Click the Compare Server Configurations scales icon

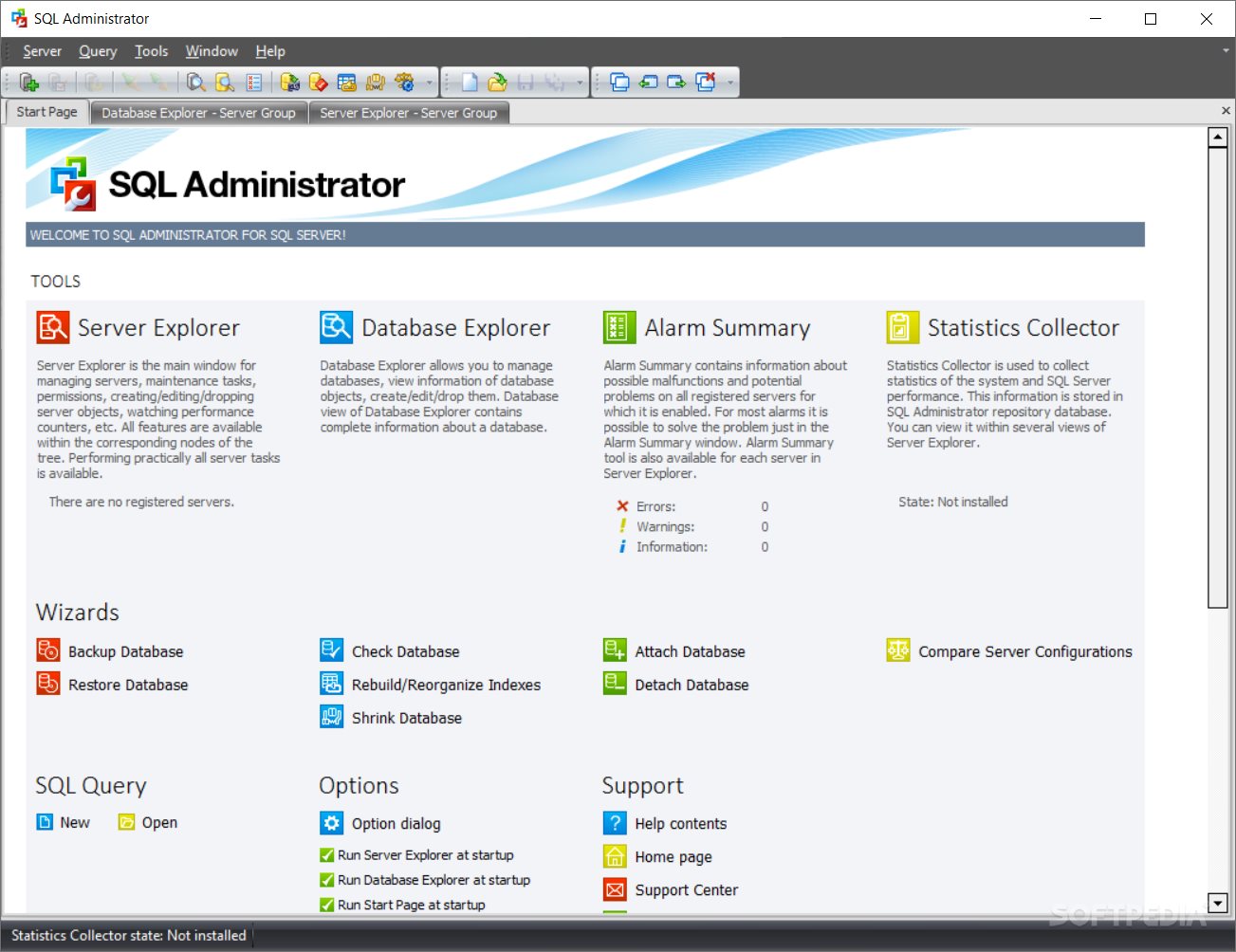(x=898, y=650)
